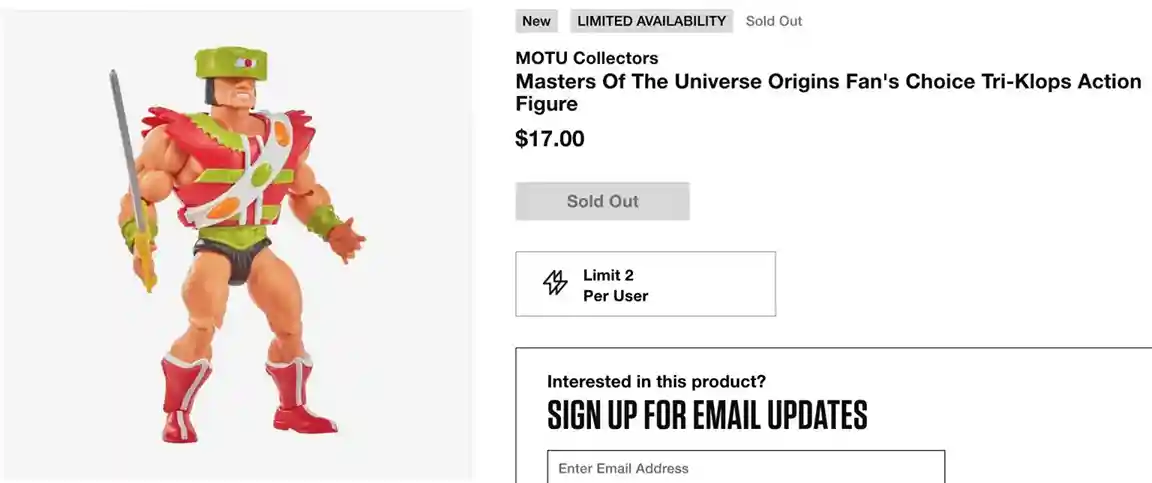Focus the Enter Email Address field
Image resolution: width=1152 pixels, height=483 pixels.
[745, 468]
